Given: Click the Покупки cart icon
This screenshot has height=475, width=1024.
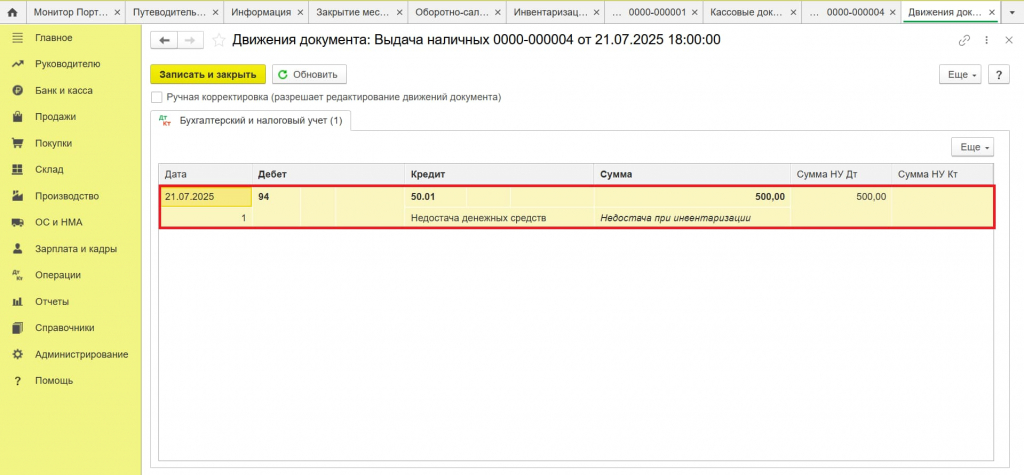Looking at the screenshot, I should [x=18, y=143].
